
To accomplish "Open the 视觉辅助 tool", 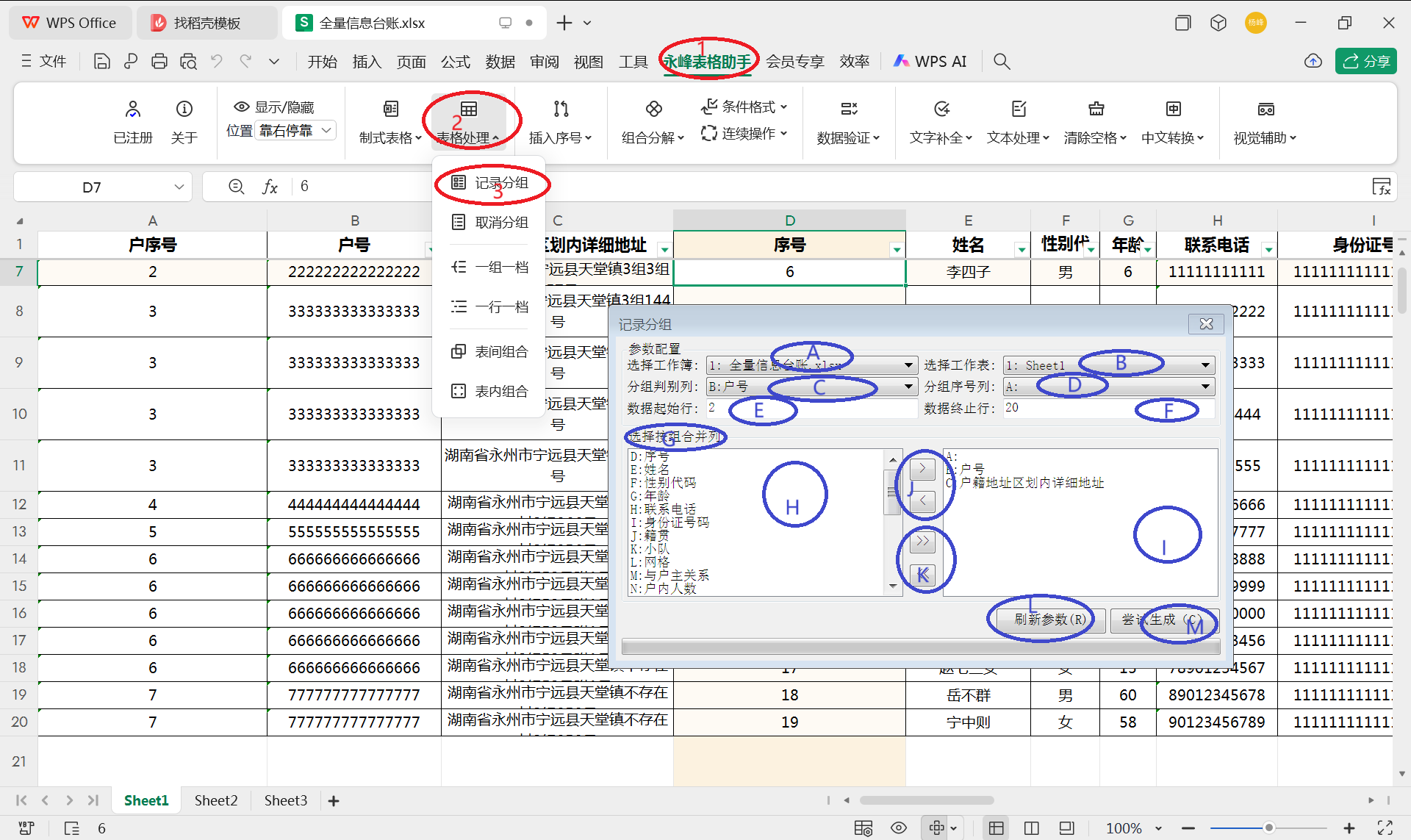I will point(1265,121).
